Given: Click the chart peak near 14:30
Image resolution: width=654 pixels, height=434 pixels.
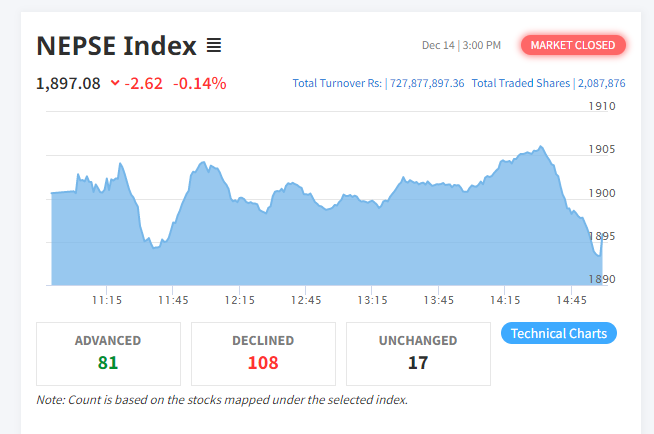Looking at the screenshot, I should 541,147.
